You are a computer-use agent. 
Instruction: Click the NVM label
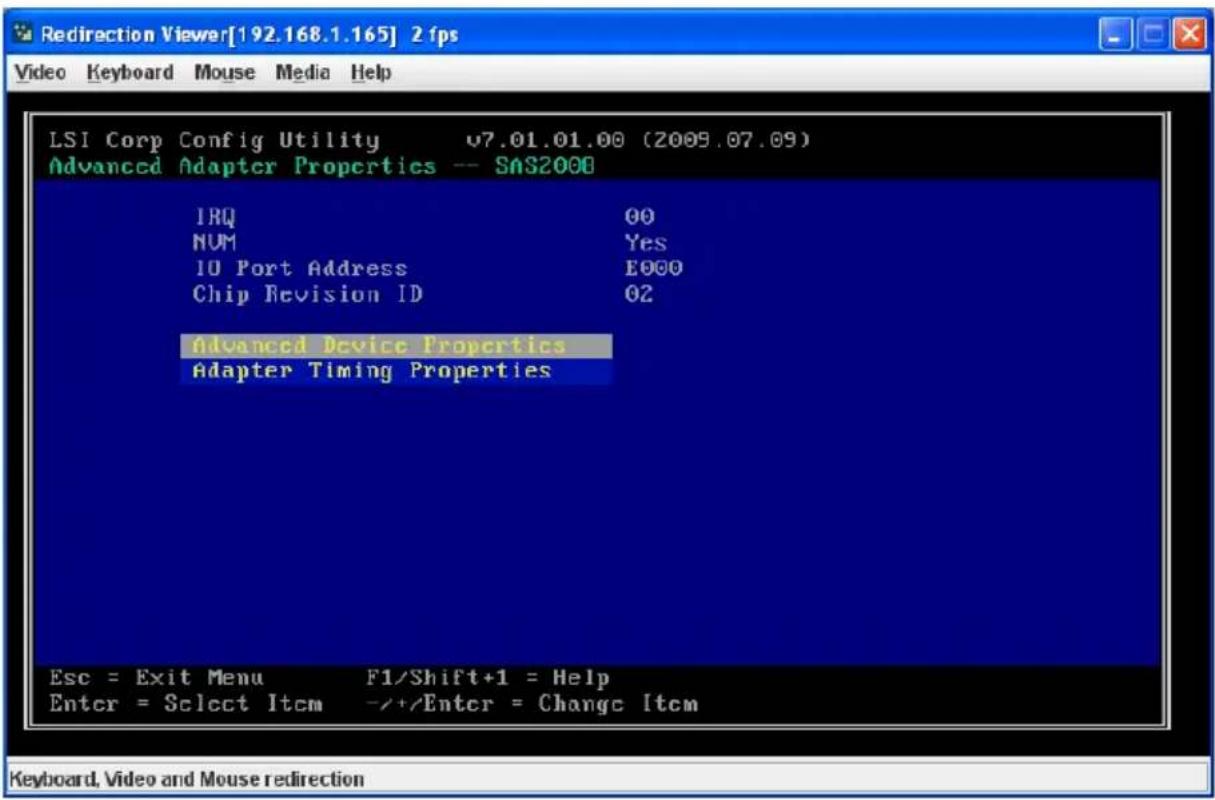click(x=214, y=242)
